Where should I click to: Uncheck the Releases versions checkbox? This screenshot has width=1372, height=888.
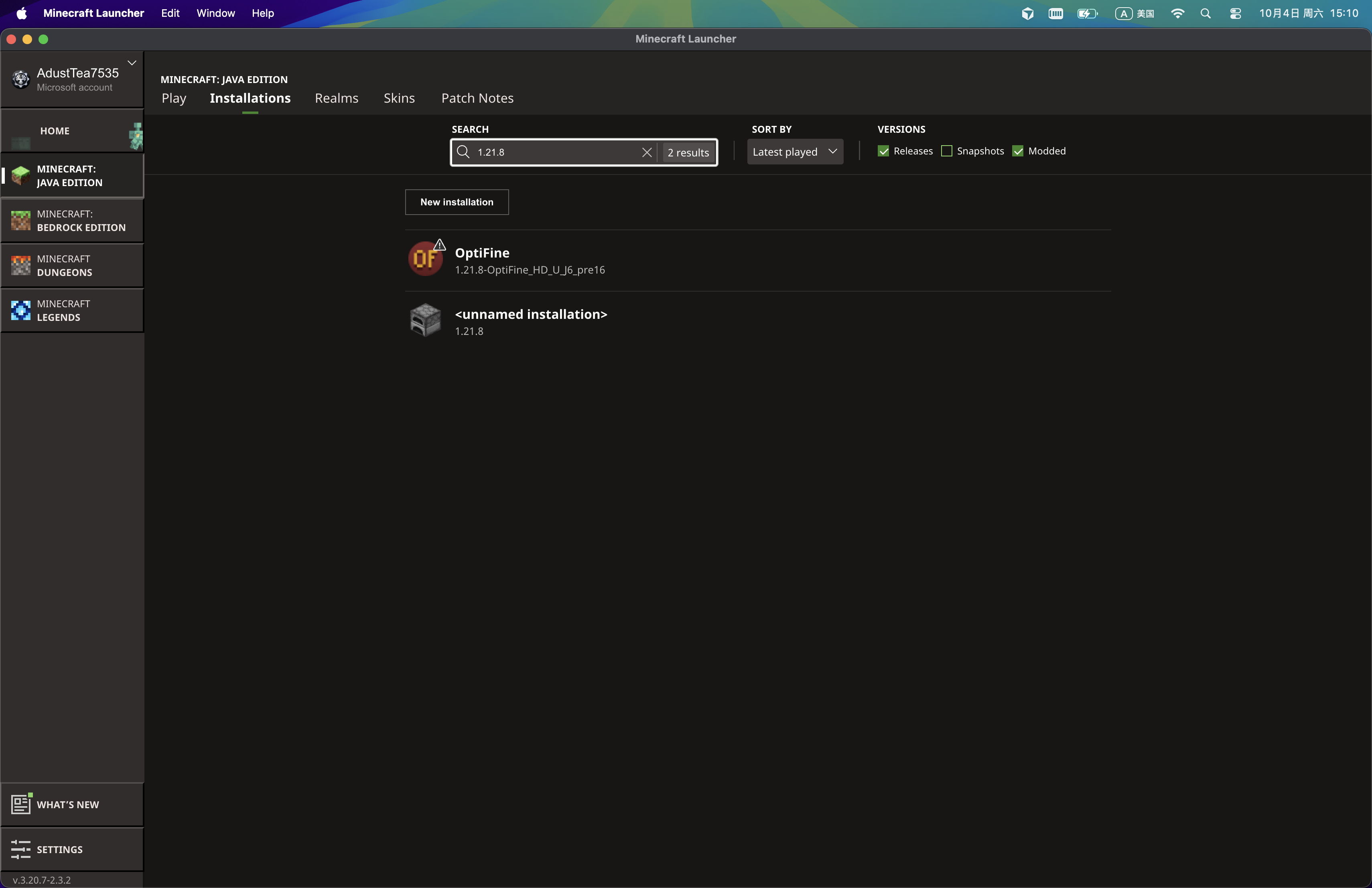[883, 151]
